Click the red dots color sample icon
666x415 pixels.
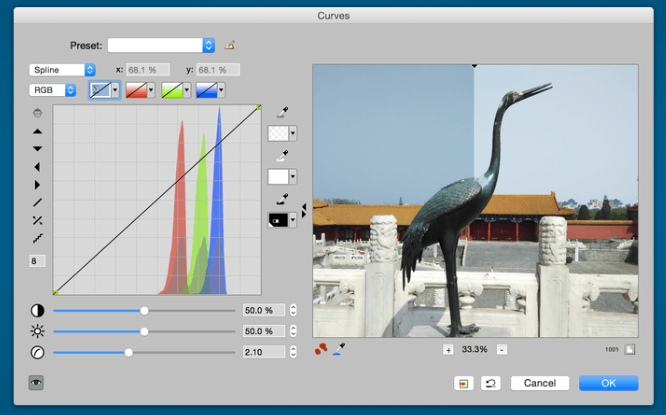[x=322, y=349]
